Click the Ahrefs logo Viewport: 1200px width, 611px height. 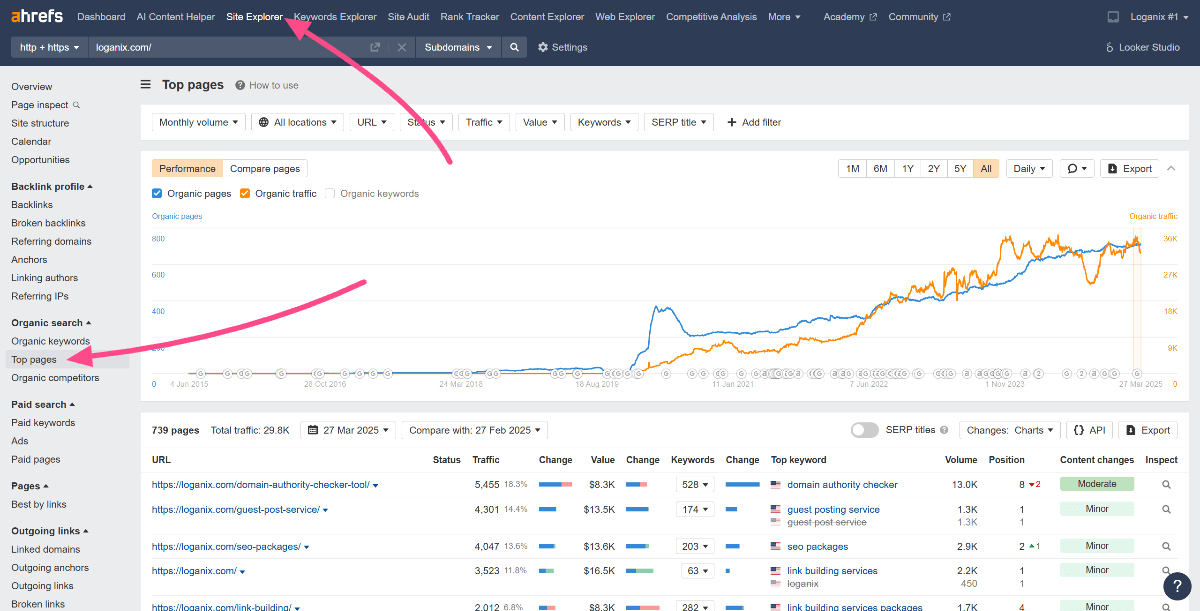(x=38, y=17)
